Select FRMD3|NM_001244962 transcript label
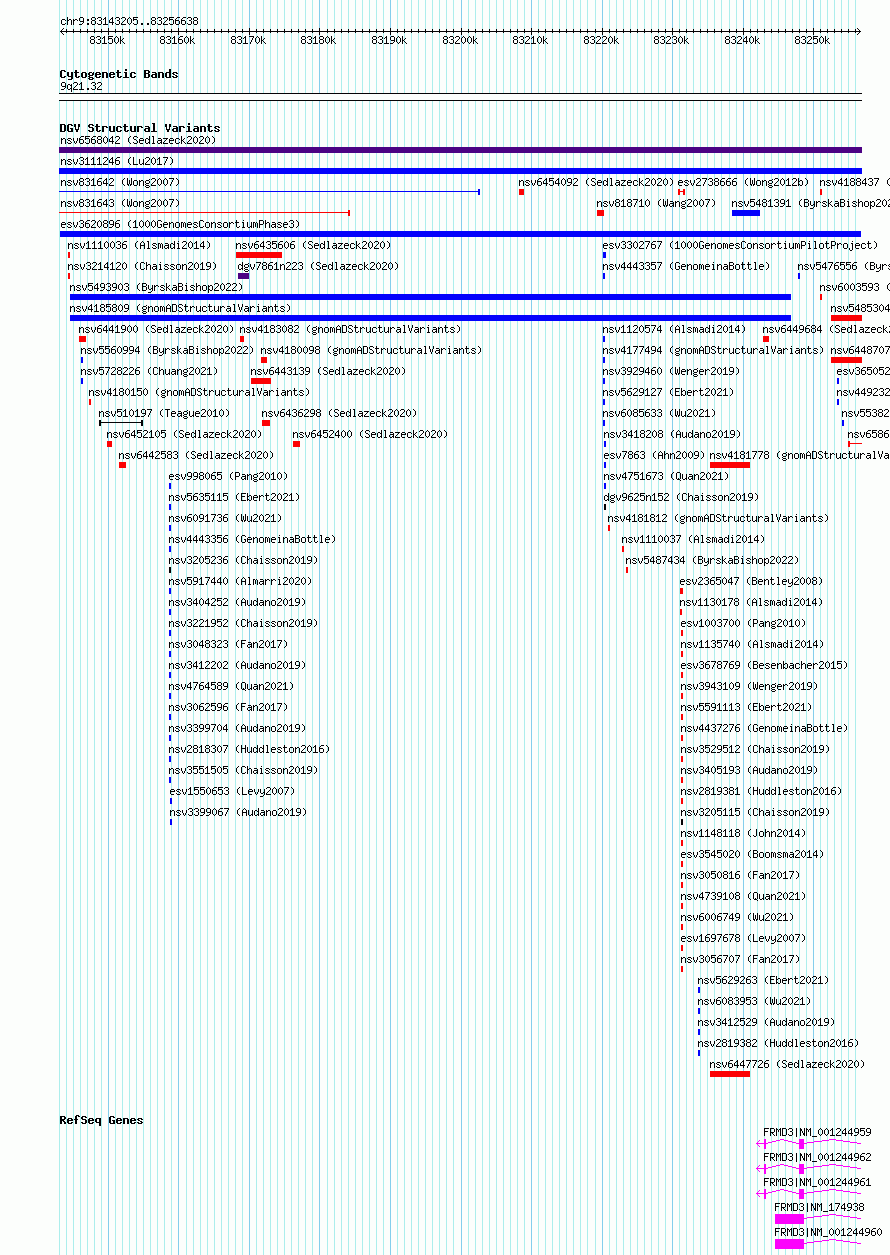Viewport: 890px width, 1255px height. click(x=817, y=1157)
